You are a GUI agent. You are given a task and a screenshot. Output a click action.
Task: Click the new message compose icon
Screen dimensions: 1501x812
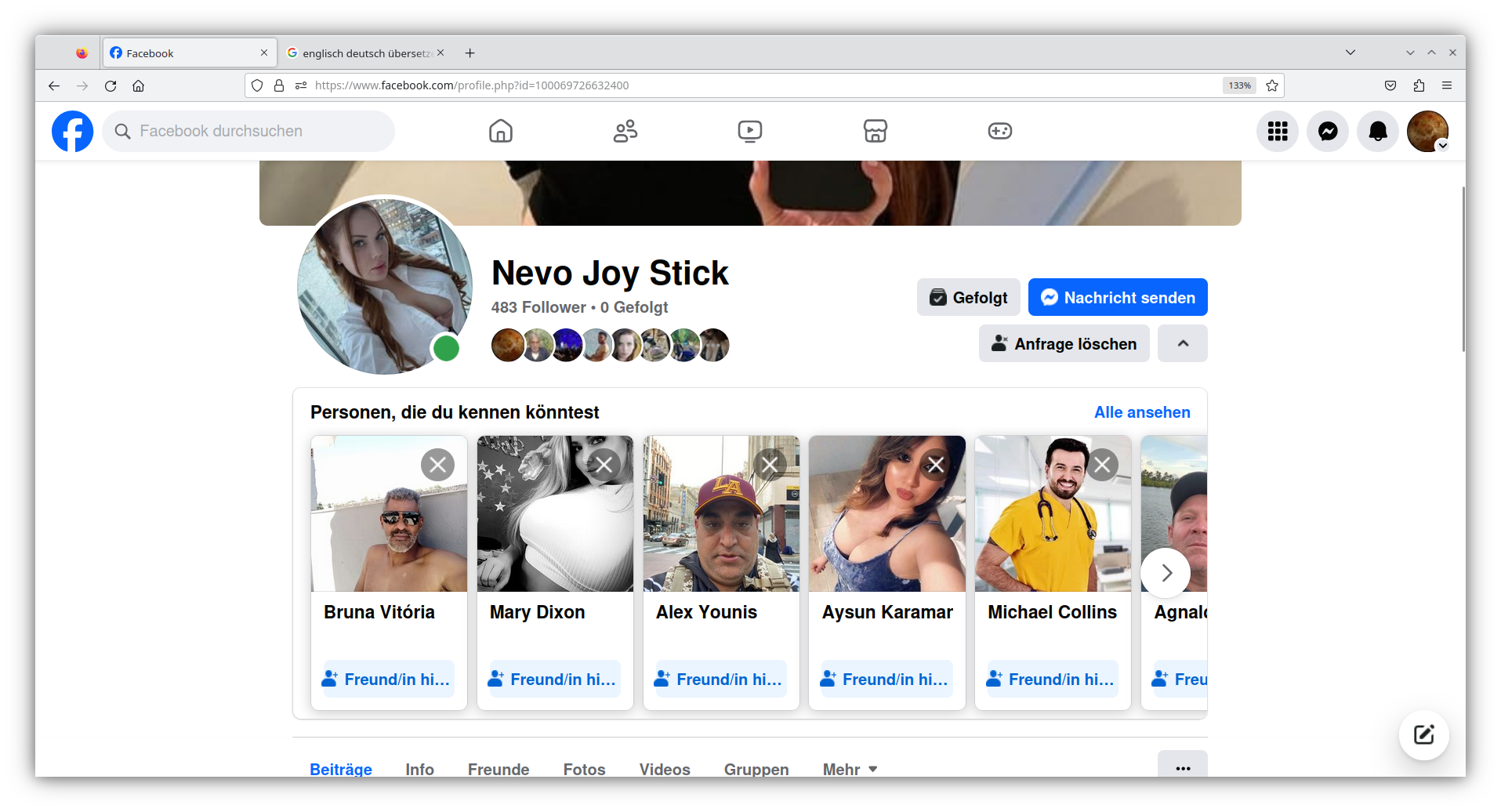[1423, 734]
